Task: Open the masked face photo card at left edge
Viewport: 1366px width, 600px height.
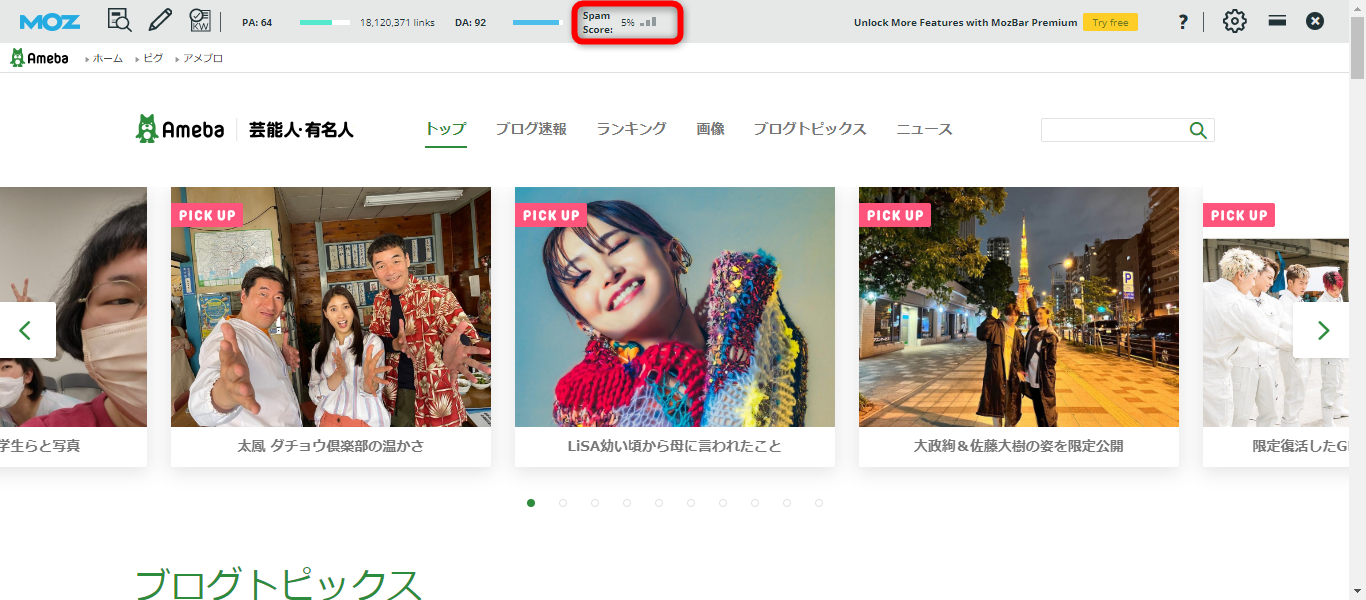Action: pyautogui.click(x=73, y=307)
